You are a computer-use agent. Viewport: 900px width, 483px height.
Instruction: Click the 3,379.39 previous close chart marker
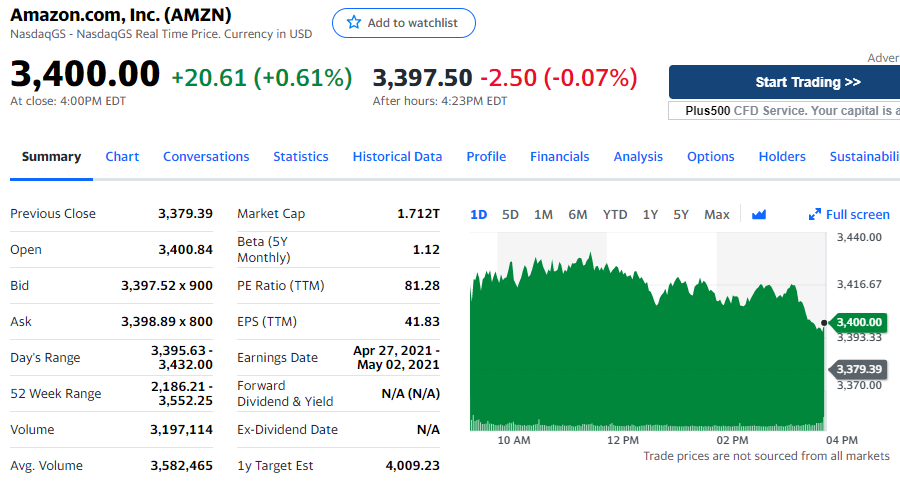pos(858,369)
